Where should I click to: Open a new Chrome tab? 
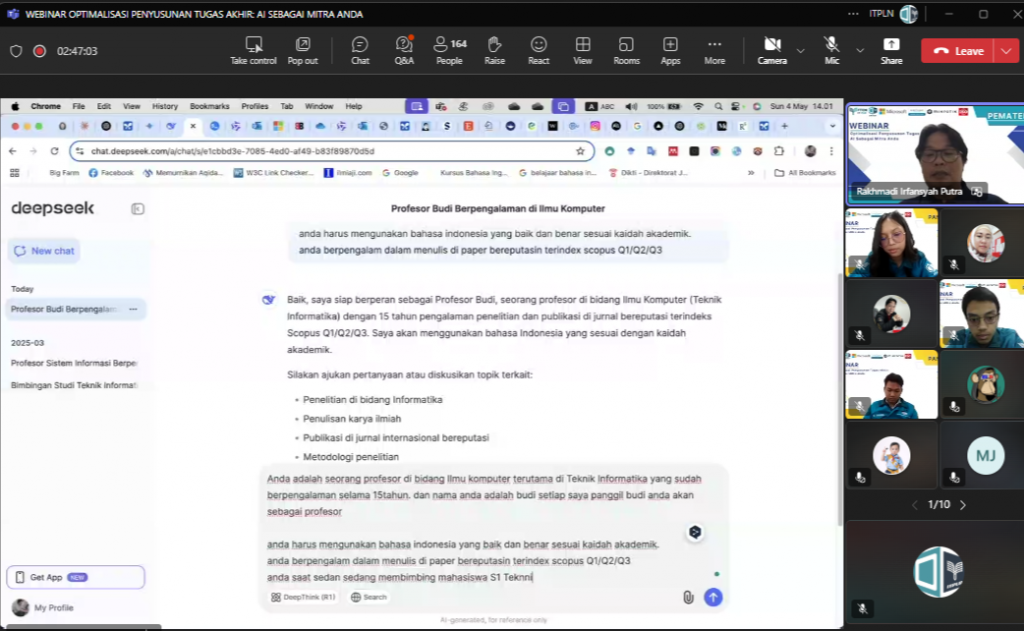point(784,126)
